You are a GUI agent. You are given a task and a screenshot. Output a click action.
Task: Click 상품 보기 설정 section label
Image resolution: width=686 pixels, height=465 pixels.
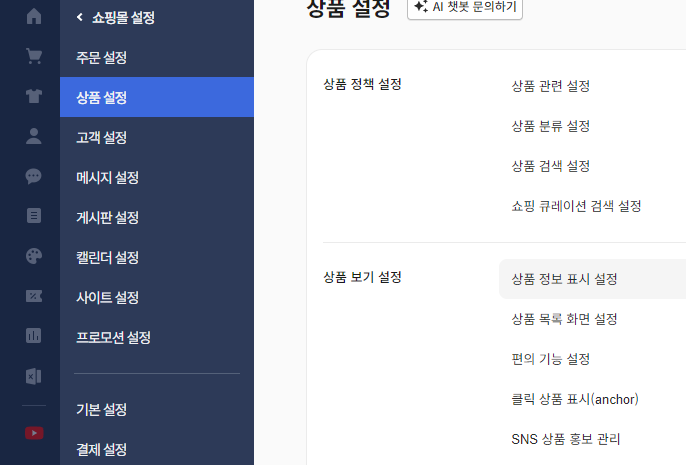[362, 277]
